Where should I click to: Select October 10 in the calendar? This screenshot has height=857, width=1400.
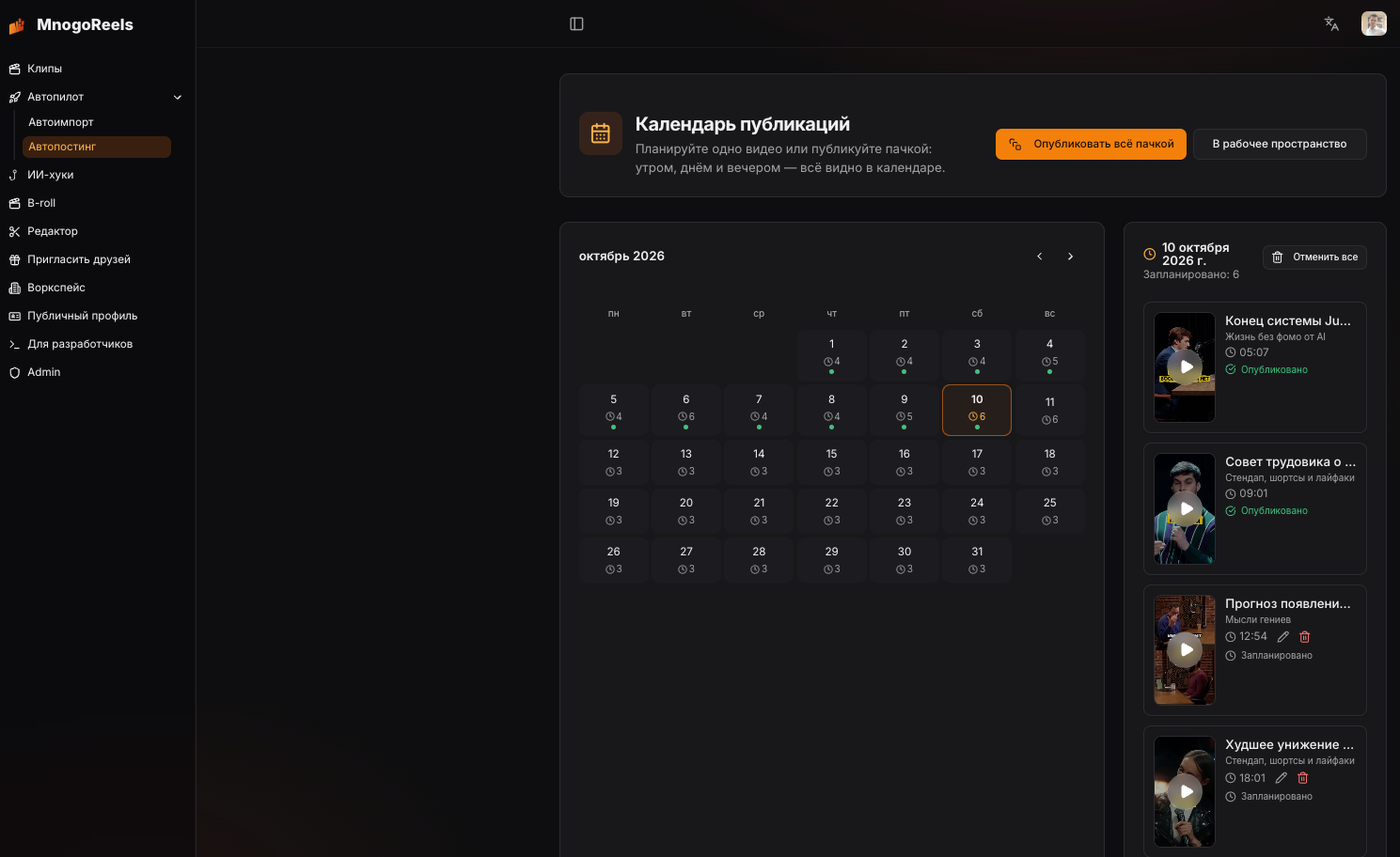coord(977,411)
